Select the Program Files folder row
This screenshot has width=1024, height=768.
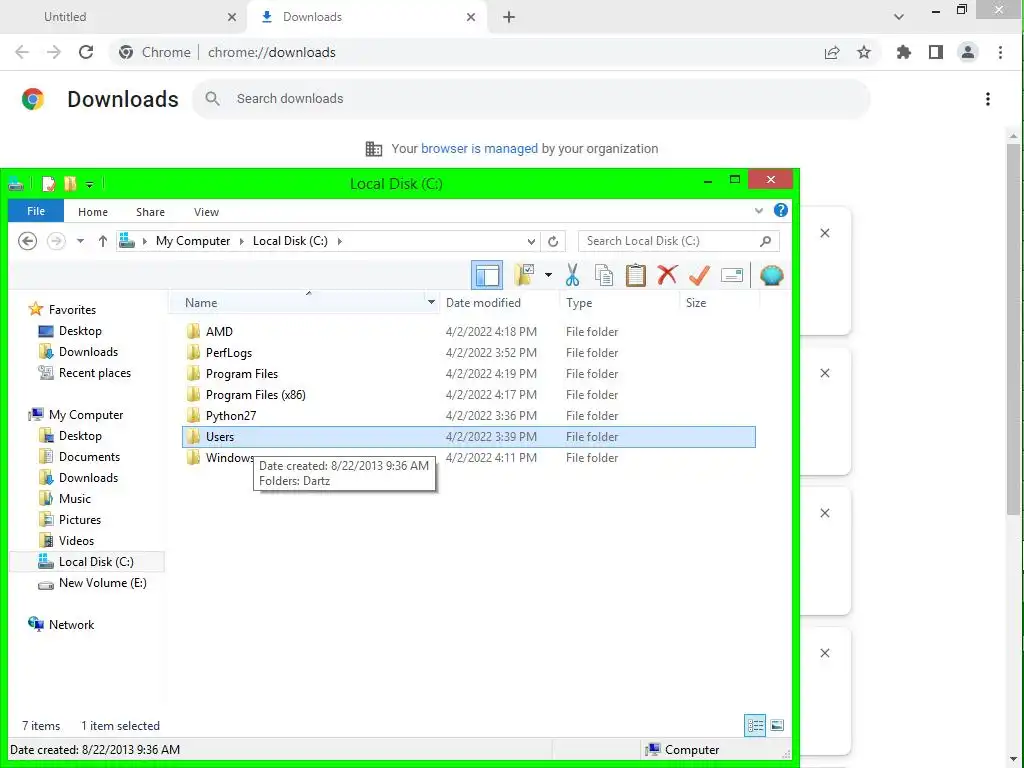(x=468, y=374)
